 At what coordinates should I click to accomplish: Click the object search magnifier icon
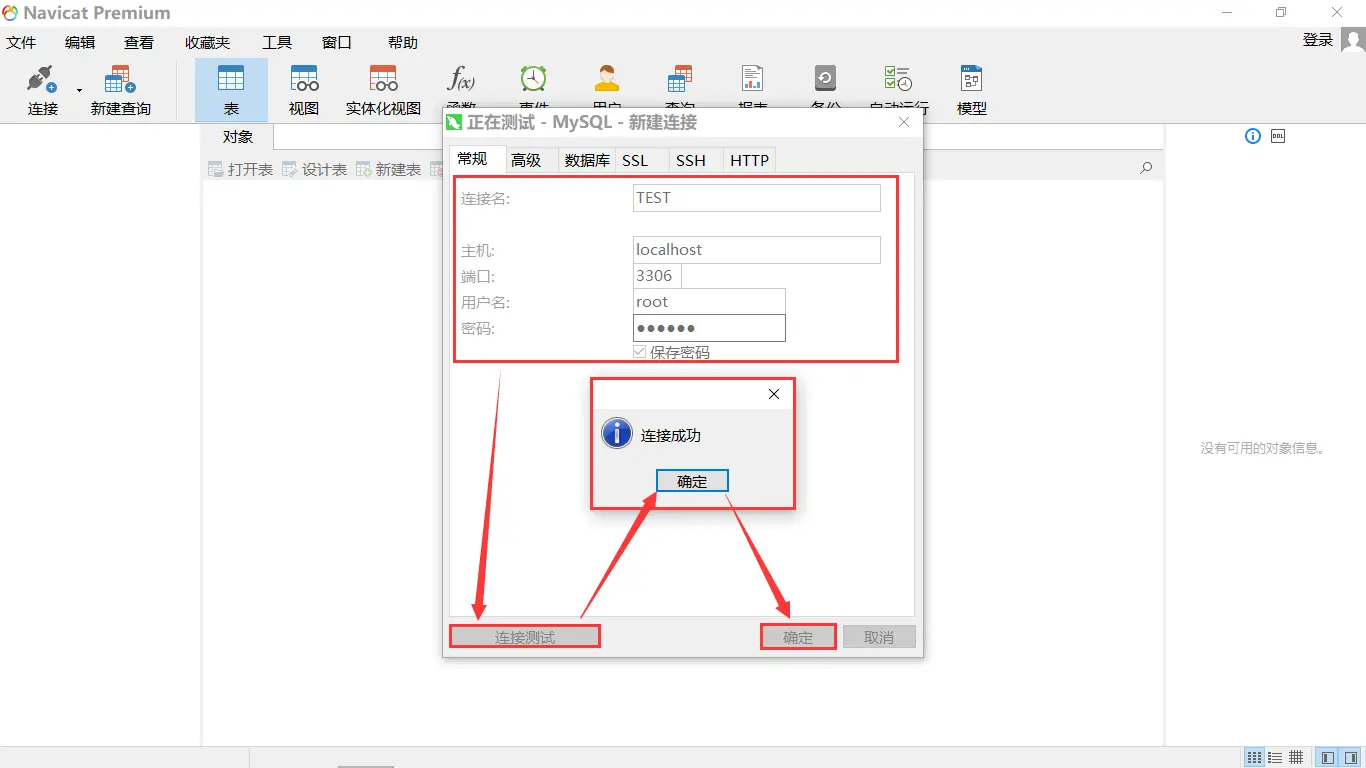(x=1146, y=168)
